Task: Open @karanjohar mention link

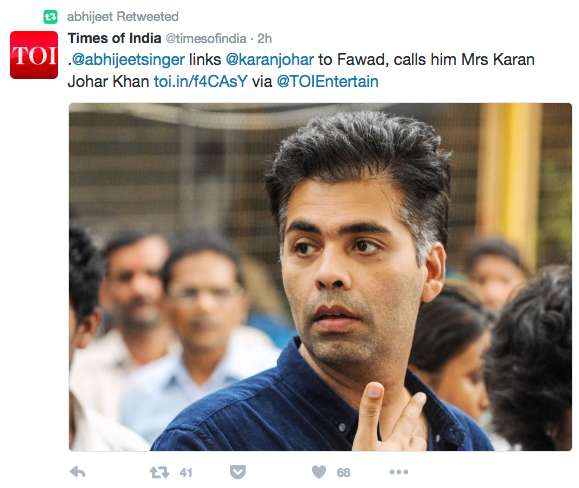Action: (270, 59)
